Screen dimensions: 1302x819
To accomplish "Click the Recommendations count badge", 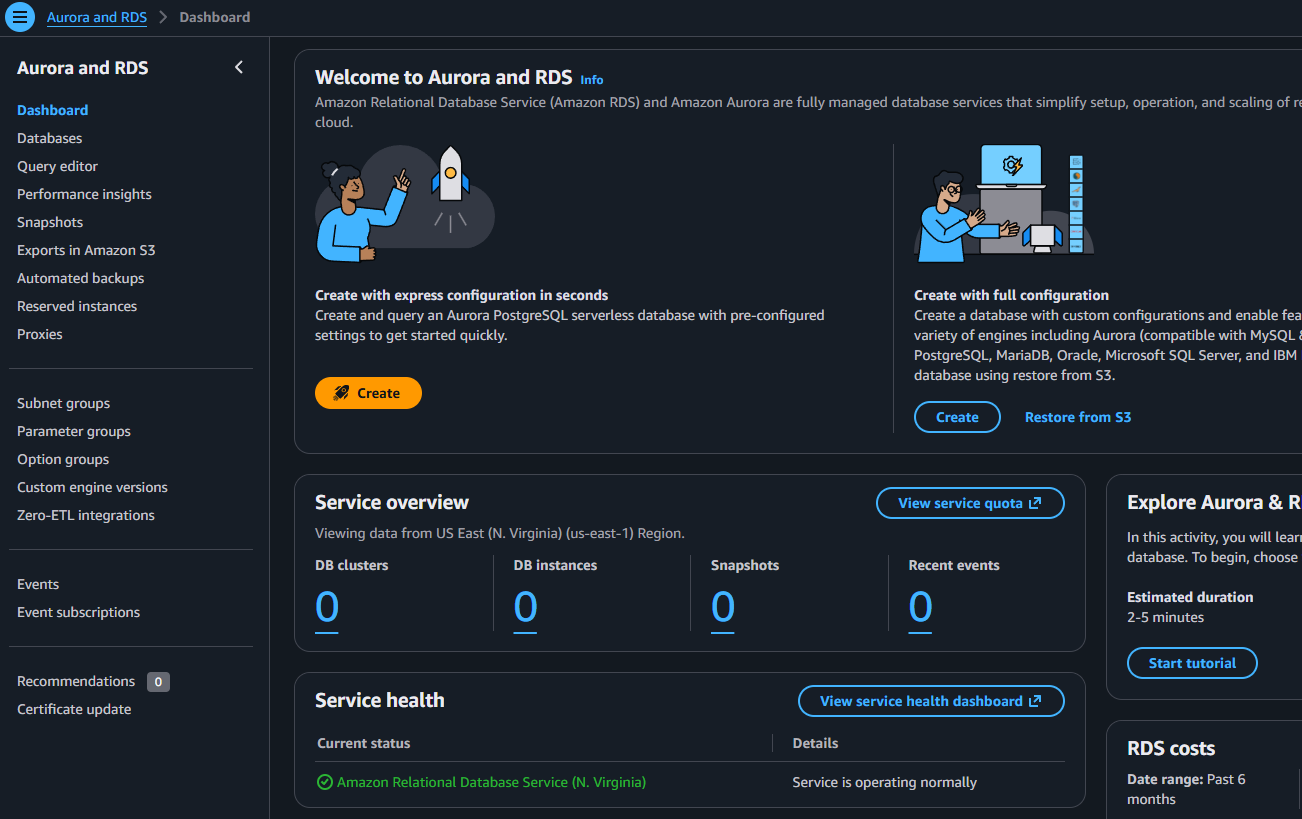I will (x=158, y=682).
